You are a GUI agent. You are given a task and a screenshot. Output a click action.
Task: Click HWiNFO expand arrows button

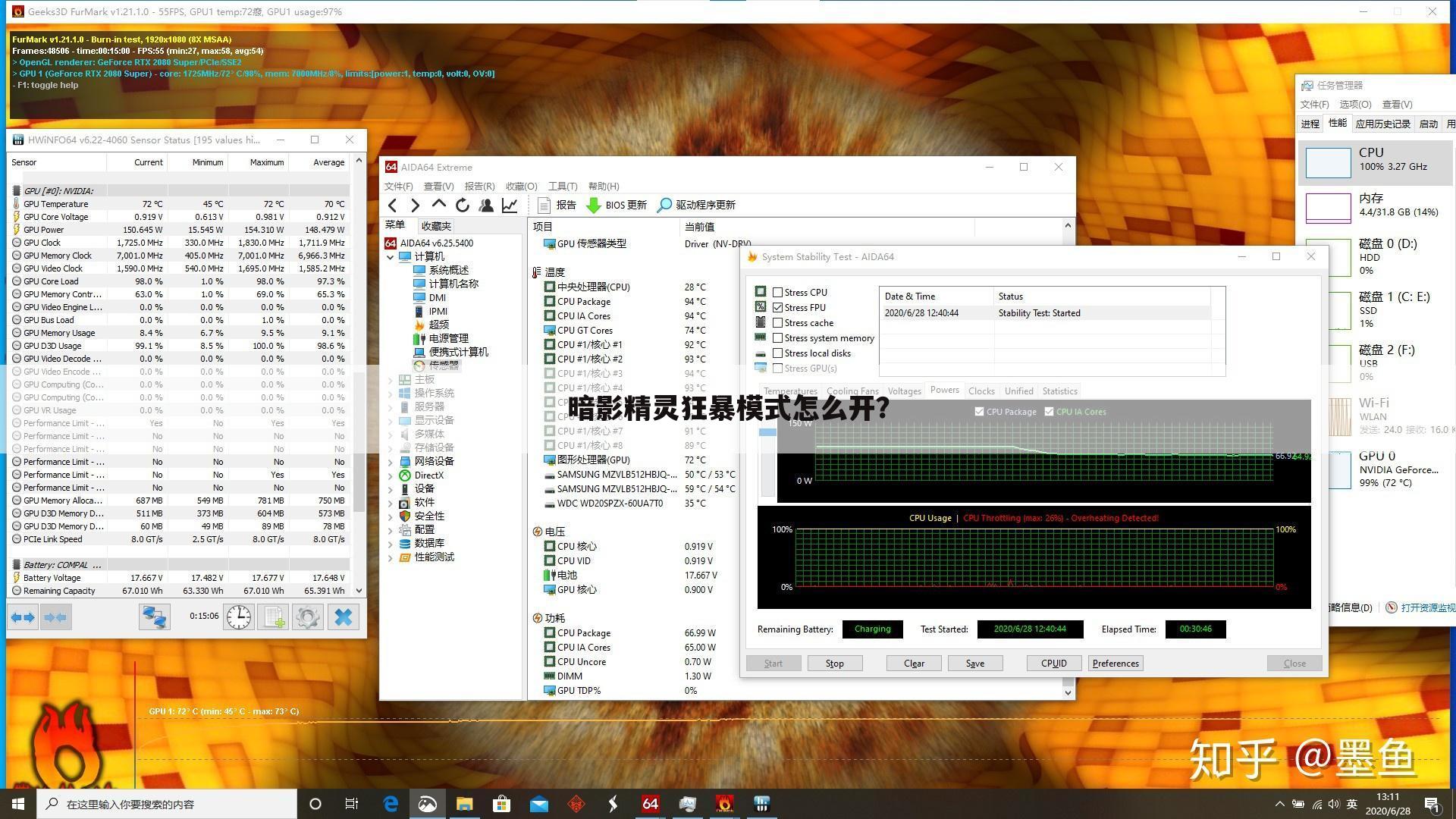tap(23, 617)
